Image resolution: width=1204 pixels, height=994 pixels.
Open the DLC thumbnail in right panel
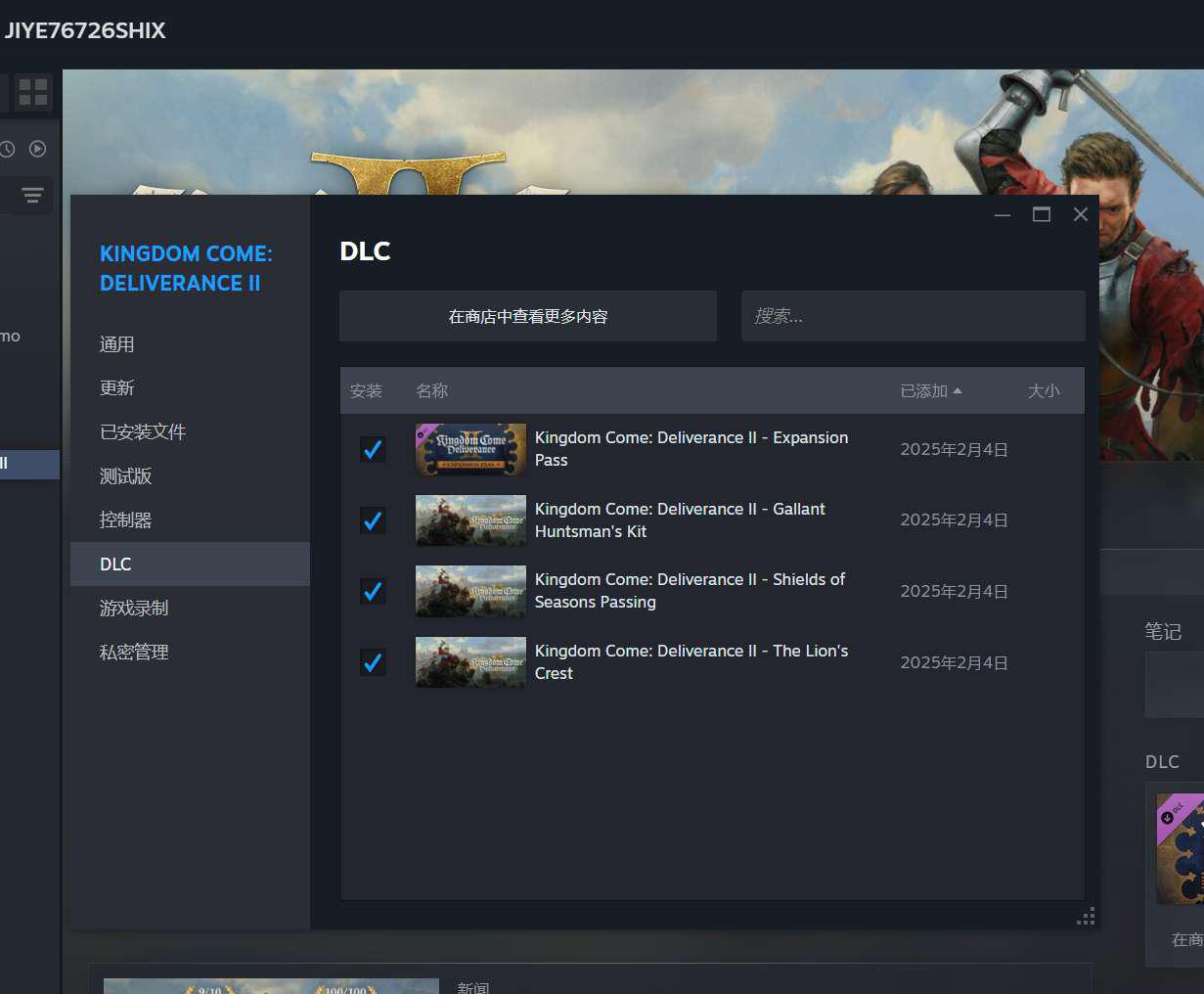click(x=1180, y=849)
